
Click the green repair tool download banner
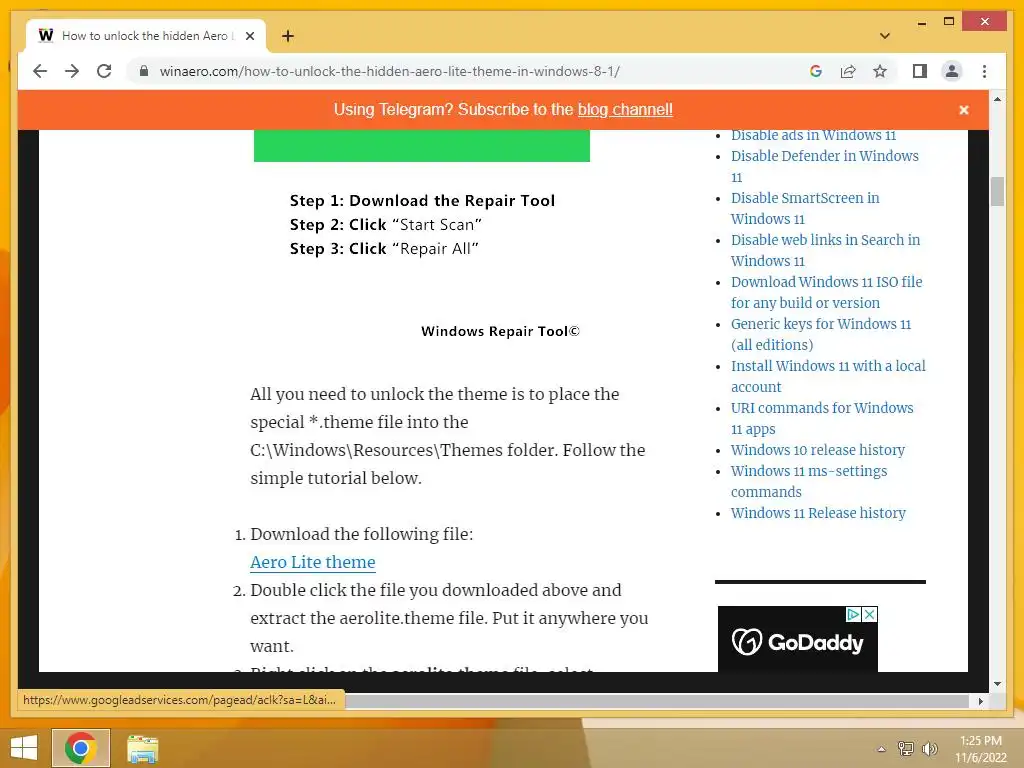click(422, 145)
